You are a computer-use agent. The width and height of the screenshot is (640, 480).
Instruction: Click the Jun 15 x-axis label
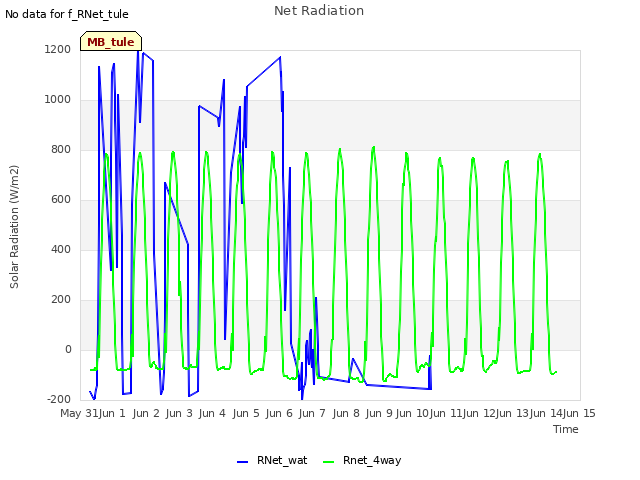(x=579, y=413)
